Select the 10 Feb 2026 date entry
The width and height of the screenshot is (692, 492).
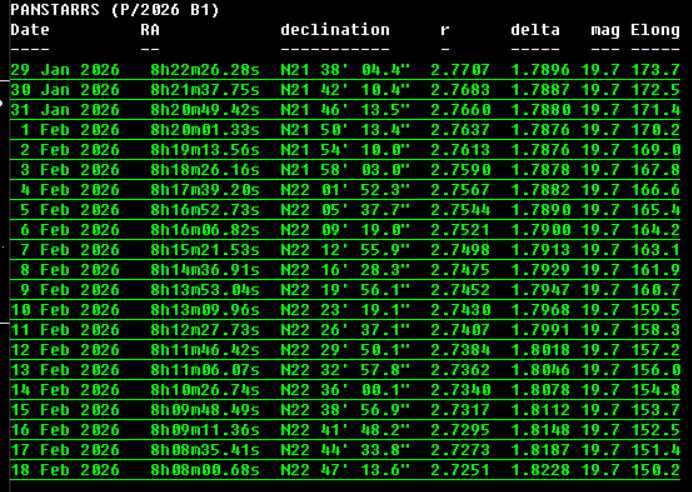tap(65, 310)
